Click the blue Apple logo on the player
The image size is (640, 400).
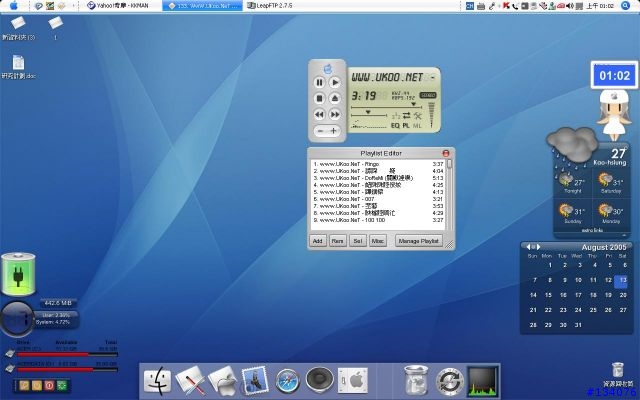[x=327, y=69]
